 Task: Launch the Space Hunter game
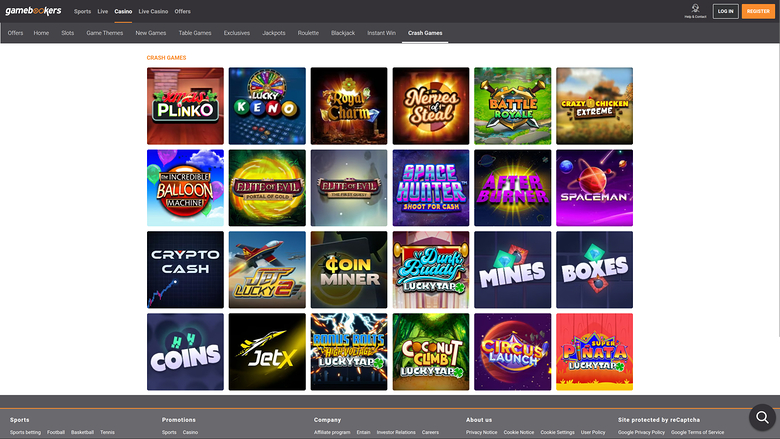tap(431, 188)
